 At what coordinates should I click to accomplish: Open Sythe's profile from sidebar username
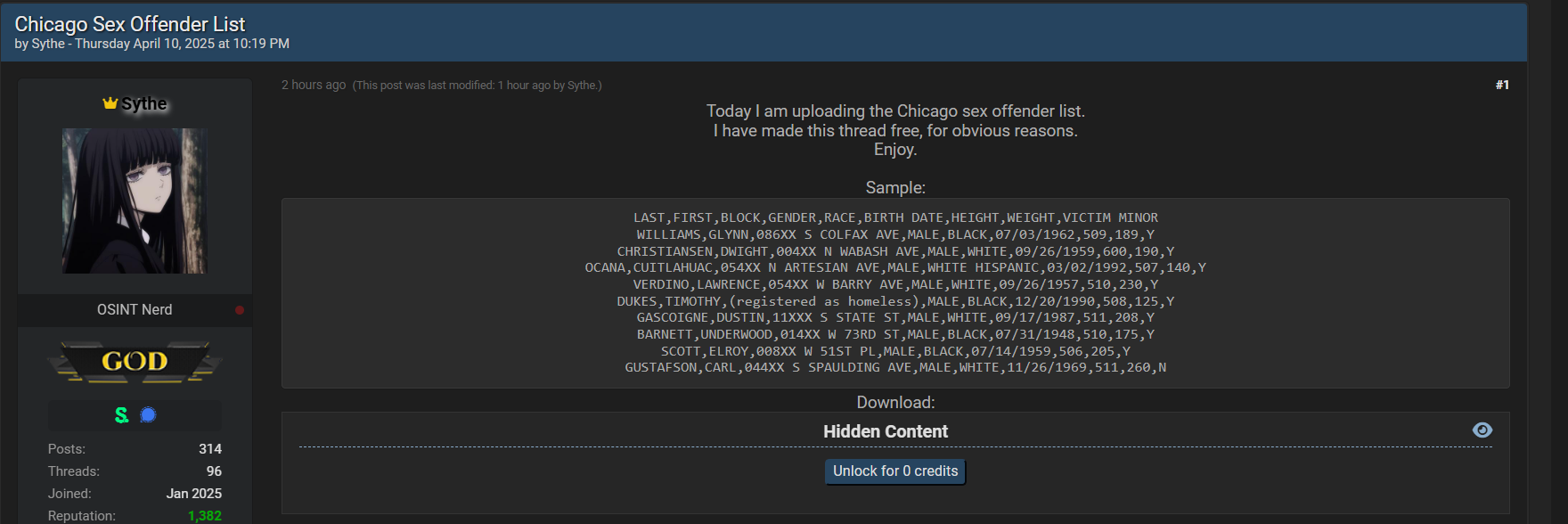tap(144, 103)
